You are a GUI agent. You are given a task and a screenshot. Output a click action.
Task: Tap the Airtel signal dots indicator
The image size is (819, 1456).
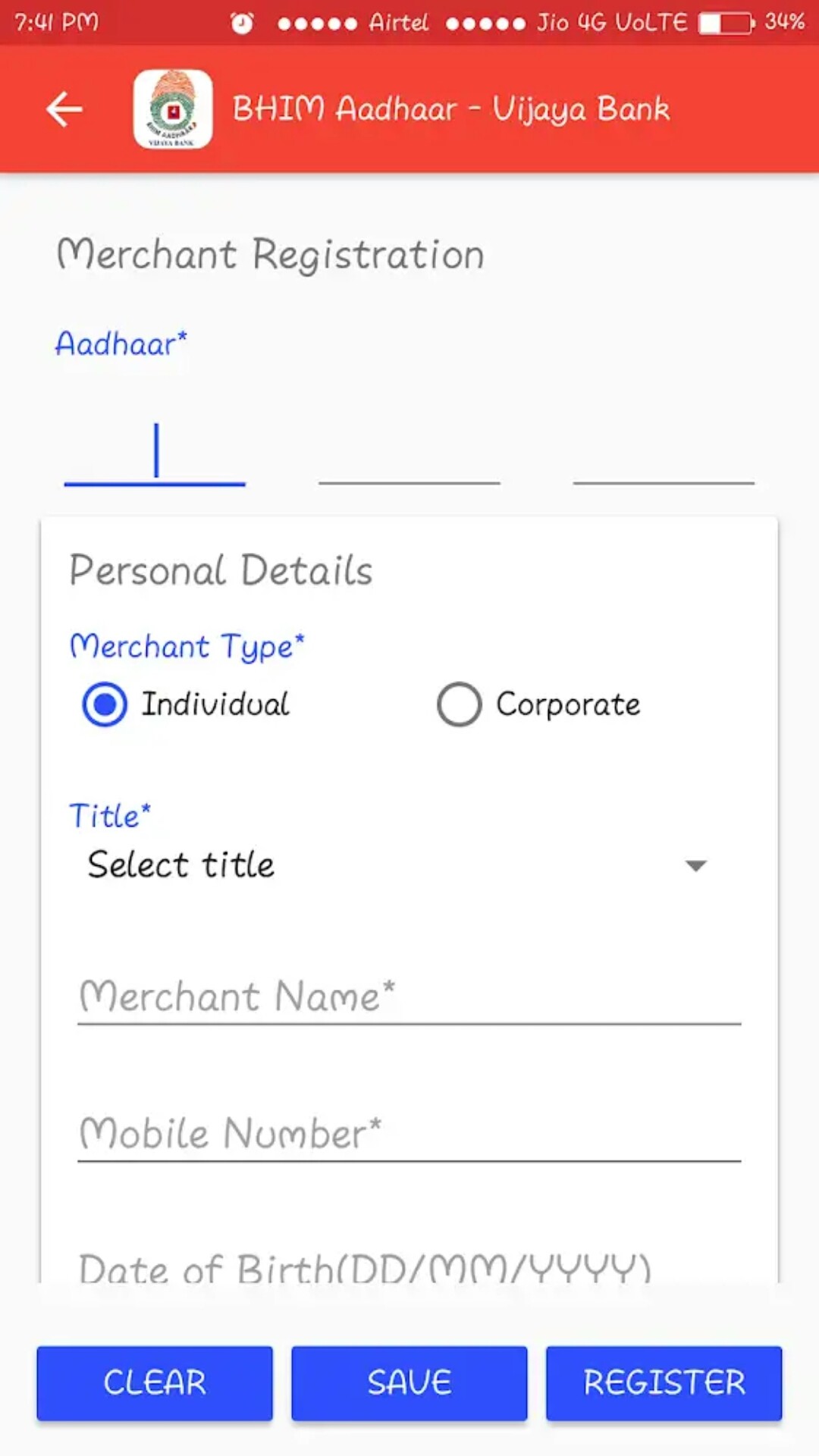point(317,24)
